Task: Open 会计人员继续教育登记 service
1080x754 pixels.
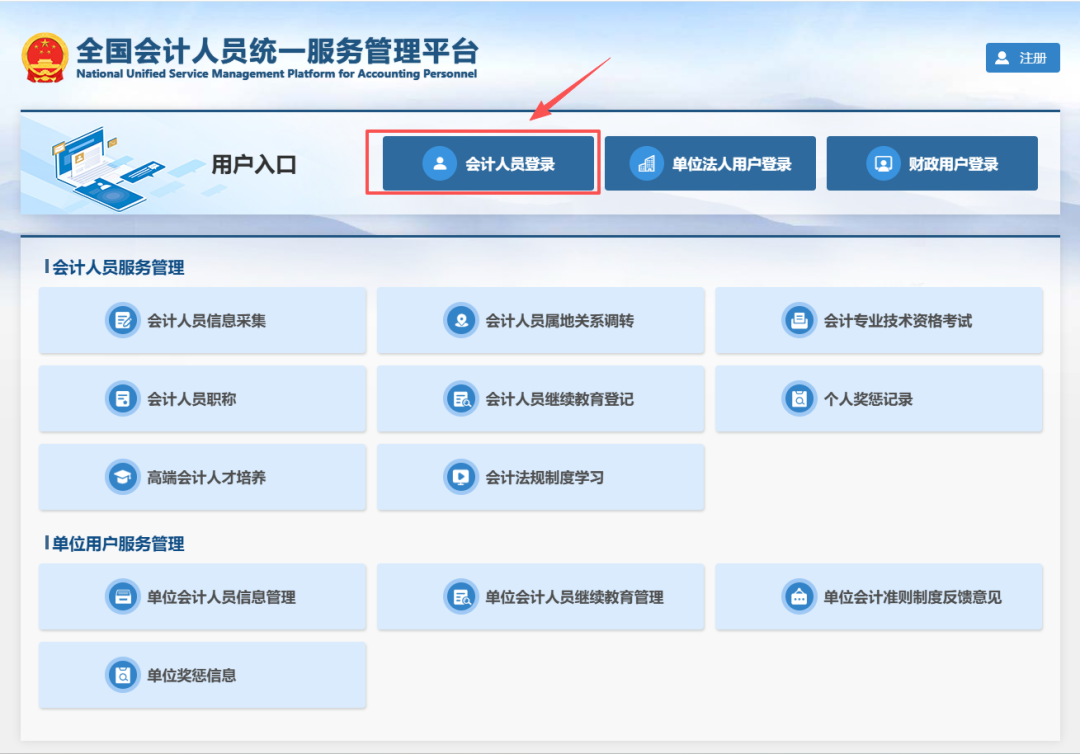Action: 540,399
